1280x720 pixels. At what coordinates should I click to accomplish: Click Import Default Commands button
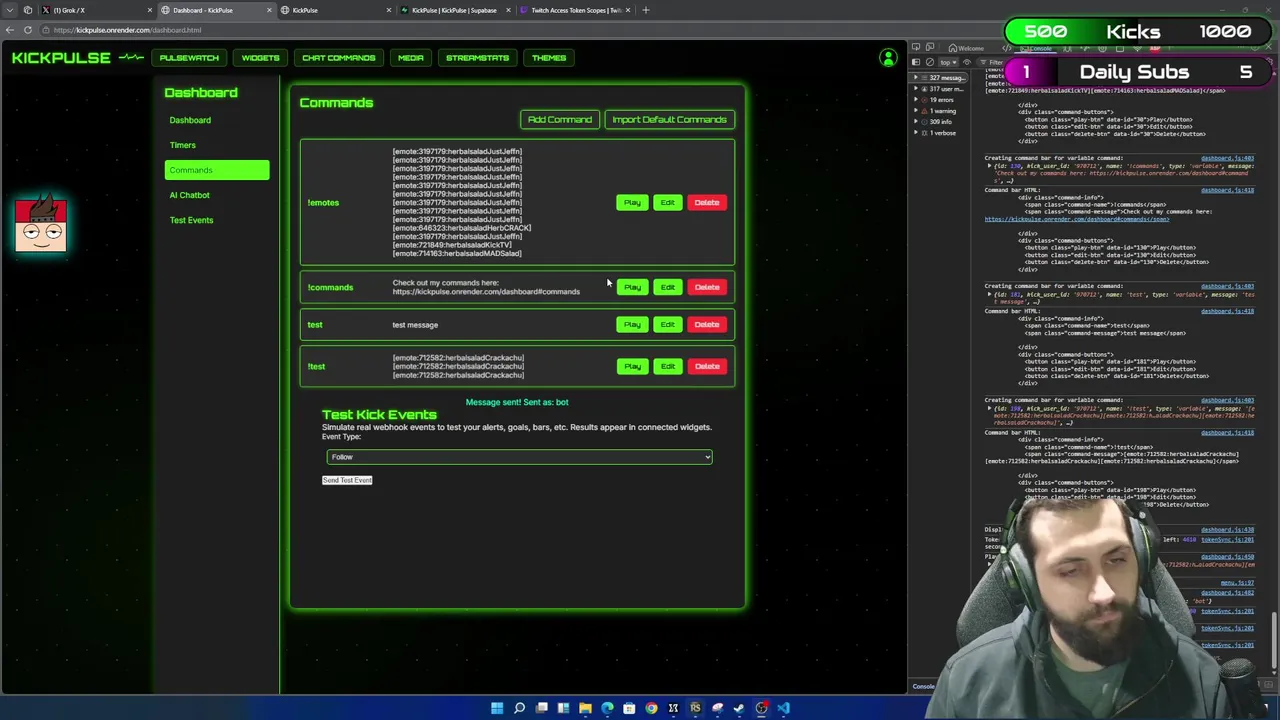[669, 120]
